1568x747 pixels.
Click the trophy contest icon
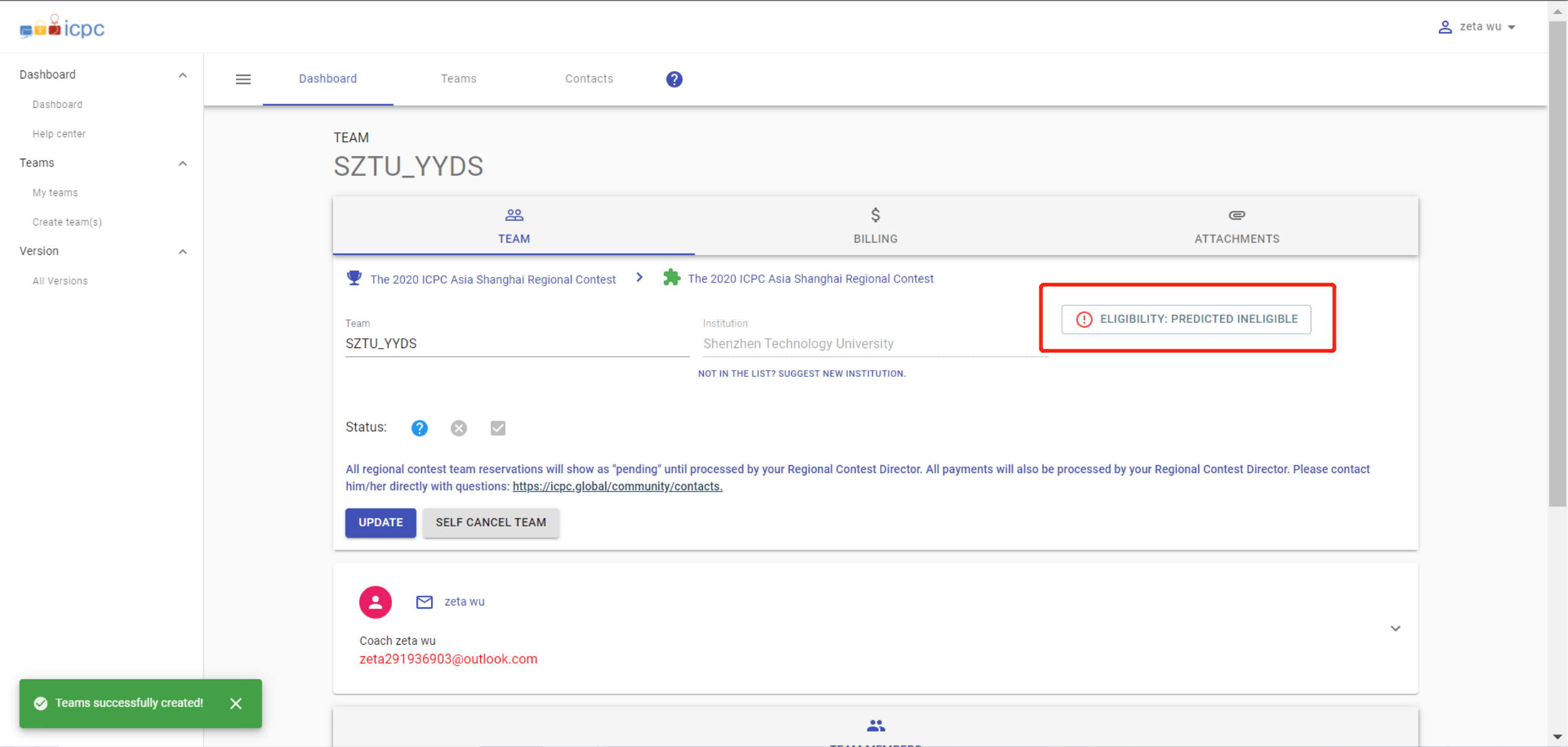pyautogui.click(x=353, y=278)
